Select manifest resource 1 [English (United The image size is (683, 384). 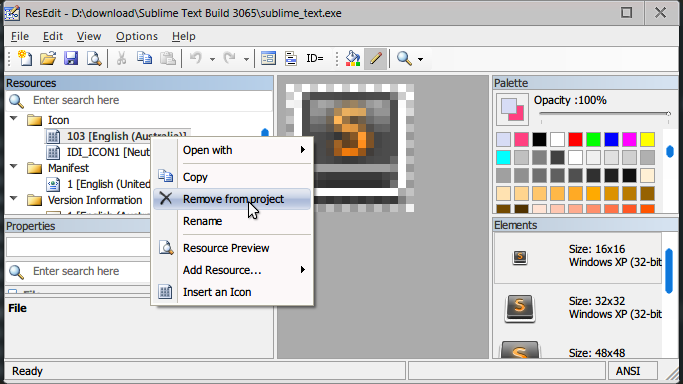[x=99, y=184]
